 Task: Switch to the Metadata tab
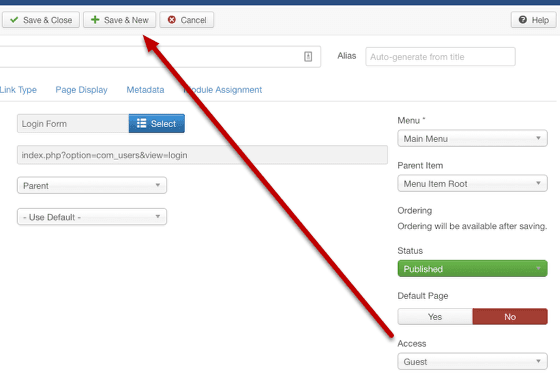click(145, 90)
